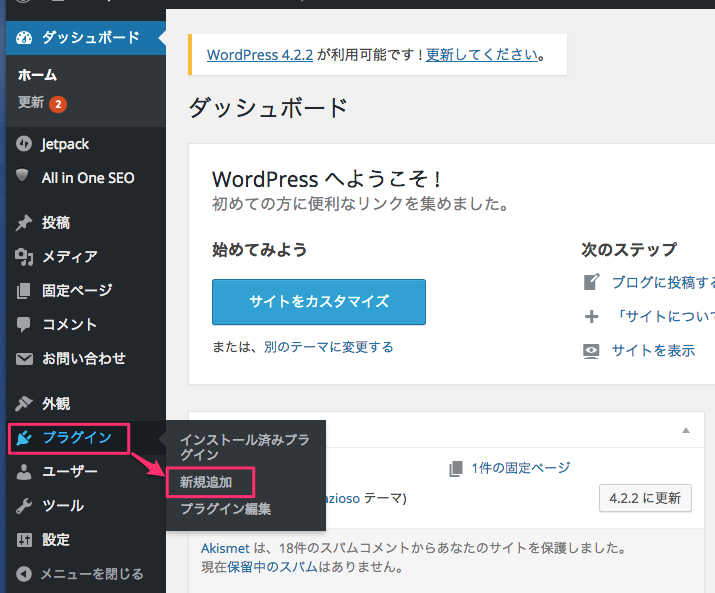Image resolution: width=715 pixels, height=593 pixels.
Task: Select 新規追加 in plugin flyout
Action: 206,482
